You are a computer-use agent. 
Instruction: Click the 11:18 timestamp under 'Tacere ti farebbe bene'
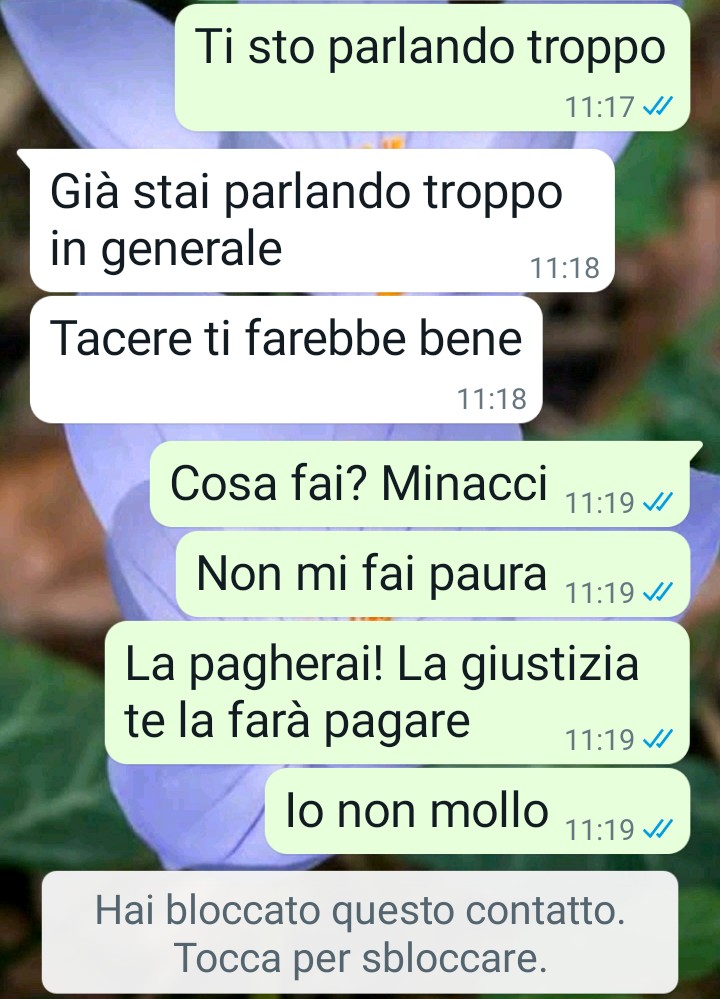(x=492, y=399)
